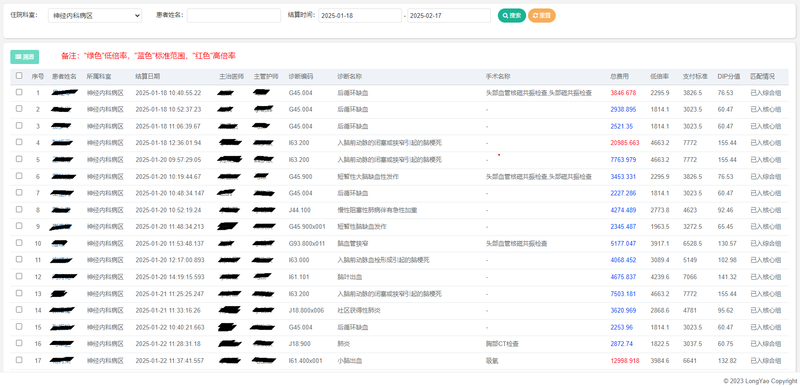Click the red total cost 12998.918

point(625,361)
